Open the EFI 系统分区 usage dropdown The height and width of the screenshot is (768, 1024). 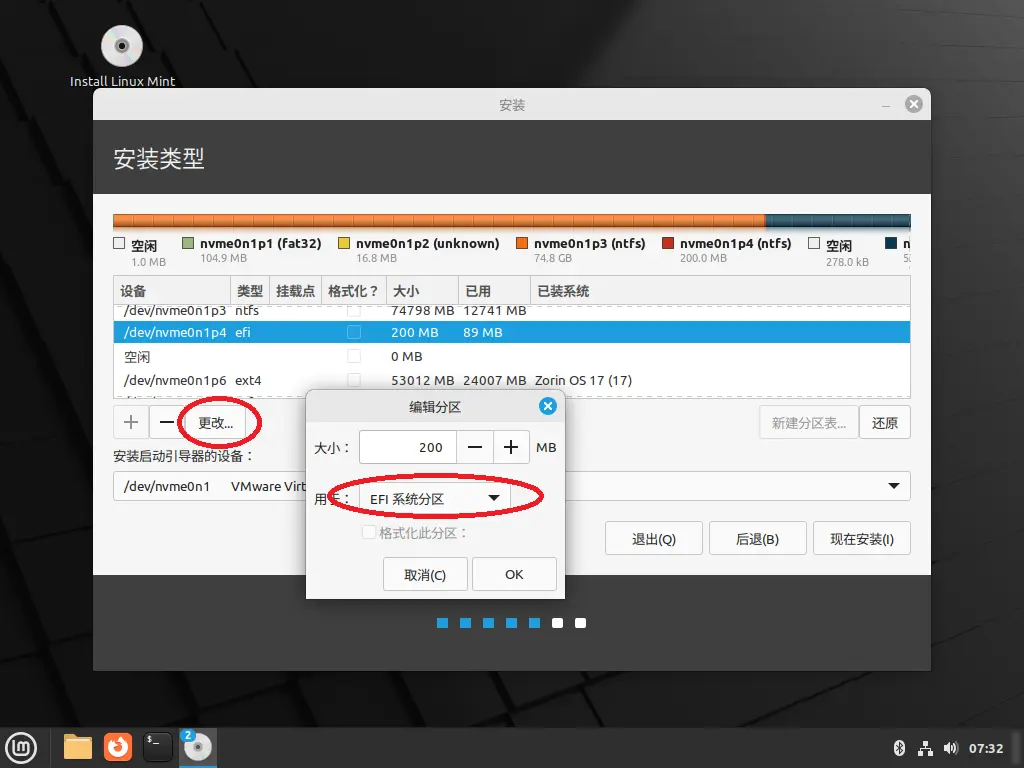pos(434,498)
